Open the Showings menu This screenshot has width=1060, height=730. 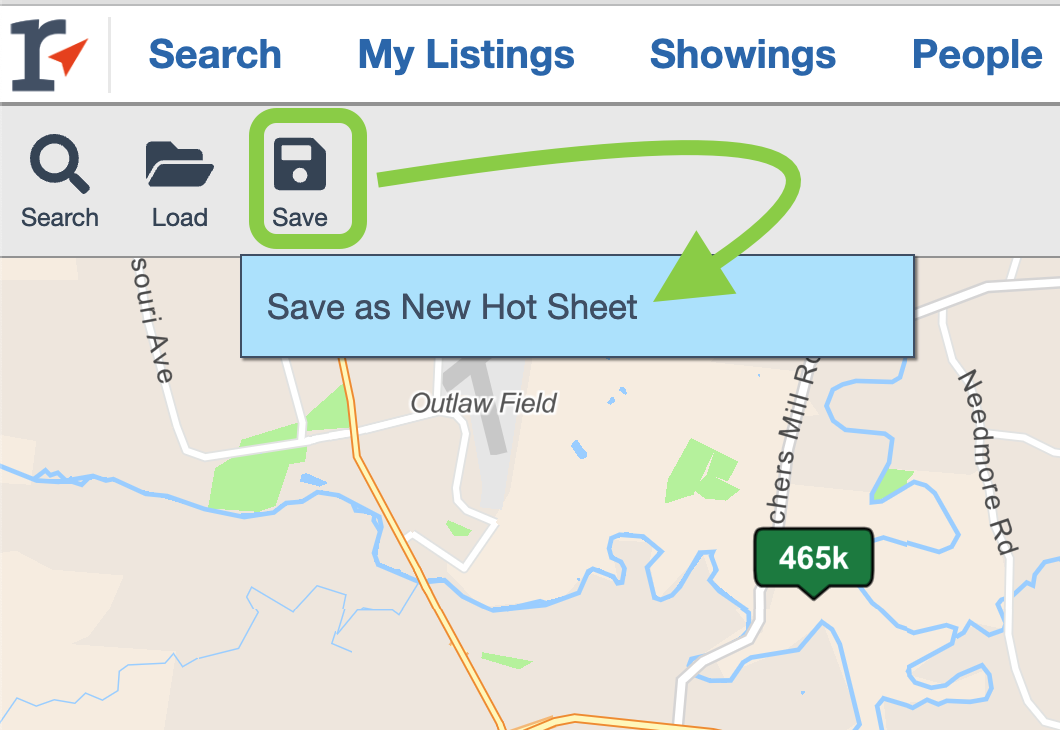point(742,55)
